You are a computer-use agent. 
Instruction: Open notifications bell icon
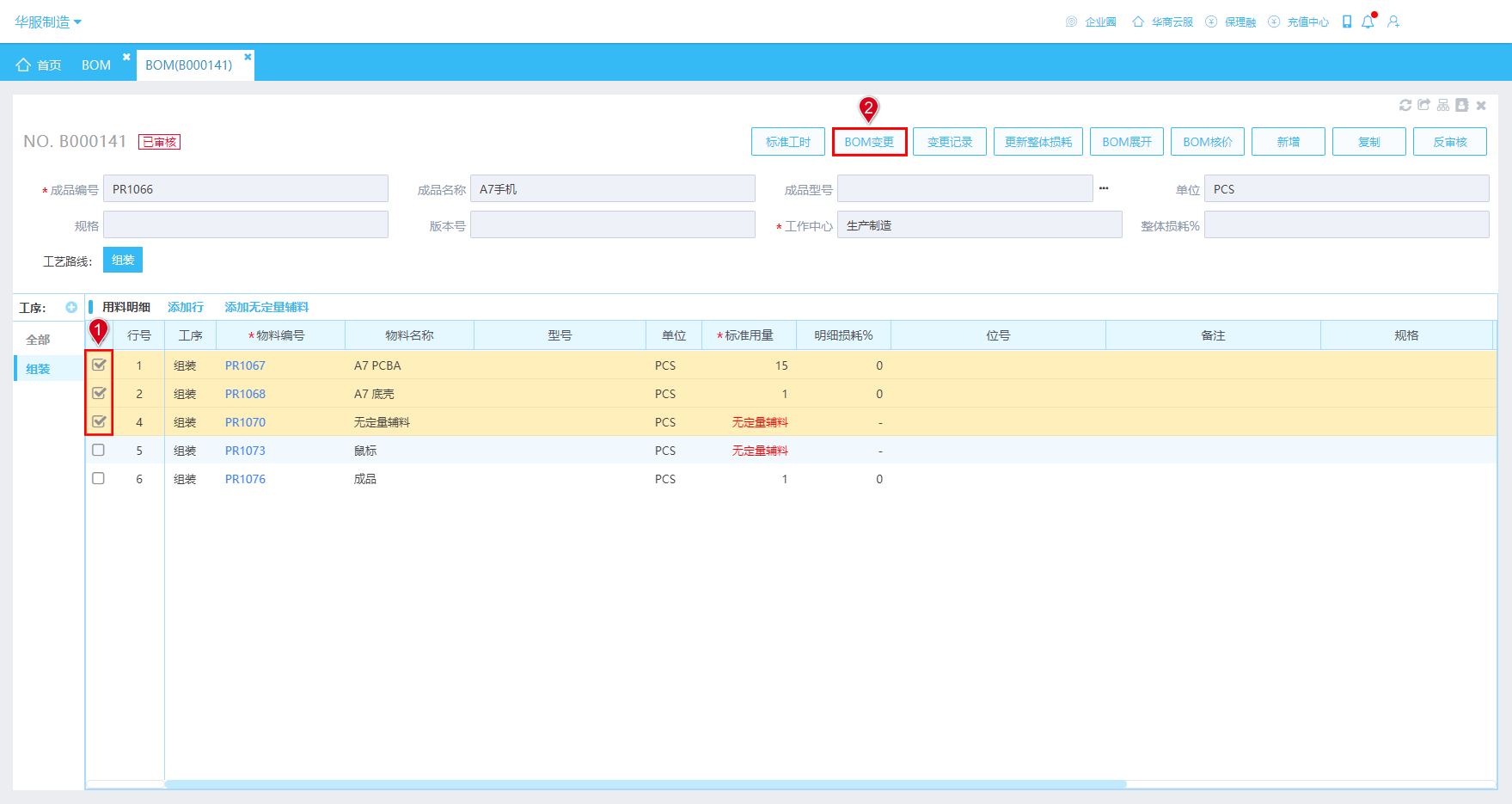pyautogui.click(x=1368, y=21)
